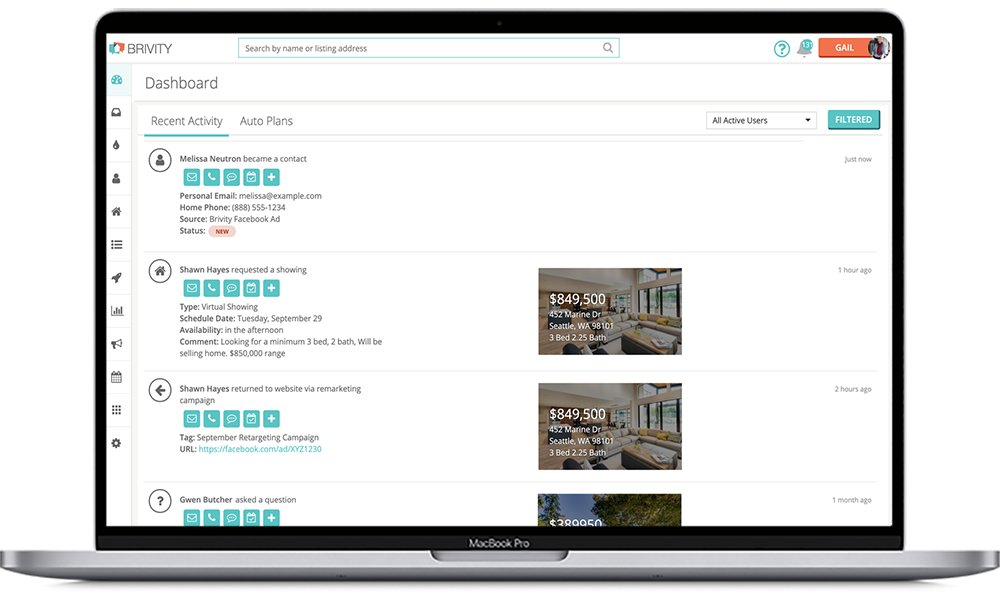1000x607 pixels.
Task: Open the task list icon in sidebar
Action: [x=116, y=244]
